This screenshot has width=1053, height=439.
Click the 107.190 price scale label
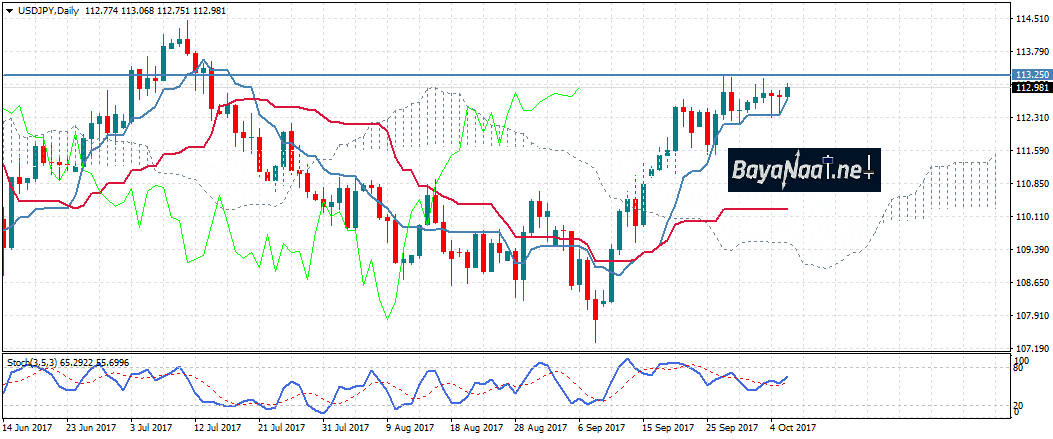tap(1030, 348)
